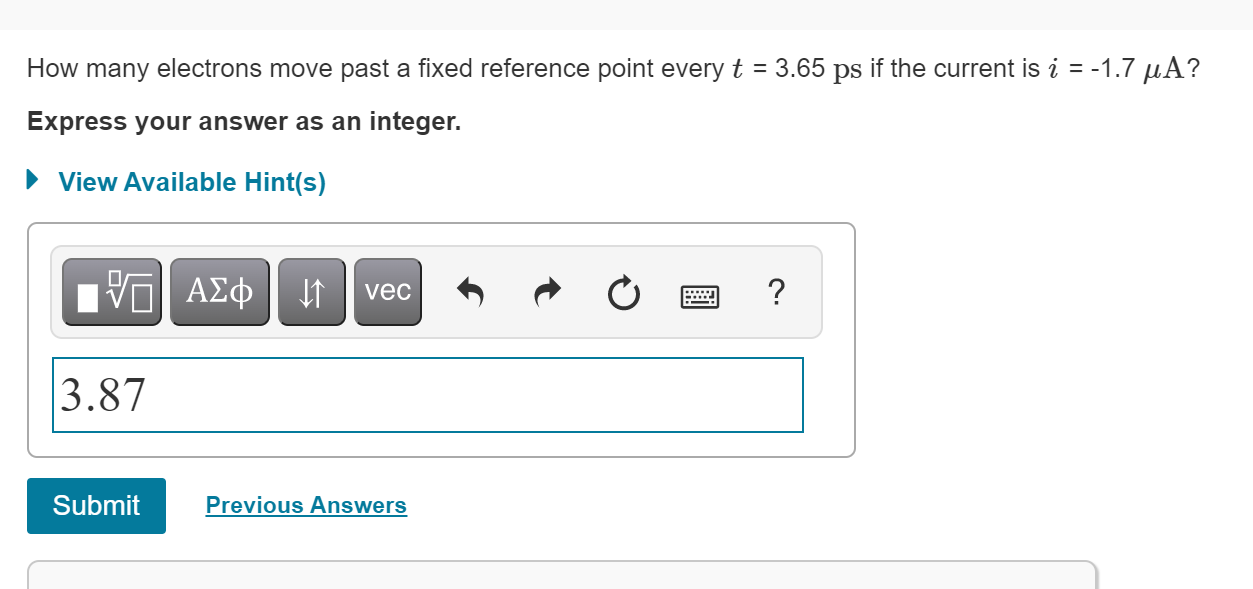The width and height of the screenshot is (1253, 589).
Task: Open the math template palette icon
Action: point(111,291)
